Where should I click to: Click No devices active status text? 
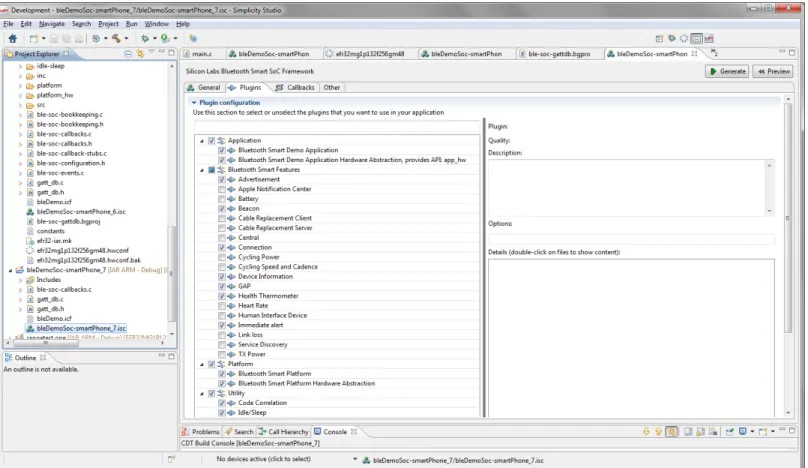coord(263,459)
